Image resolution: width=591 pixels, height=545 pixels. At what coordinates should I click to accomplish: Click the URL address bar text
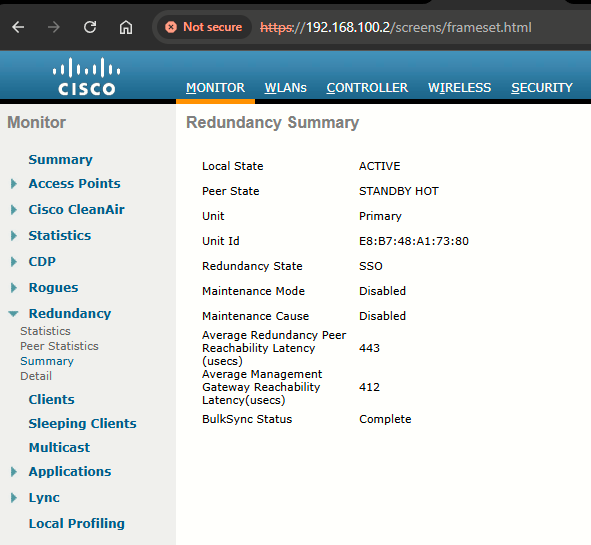(x=396, y=27)
